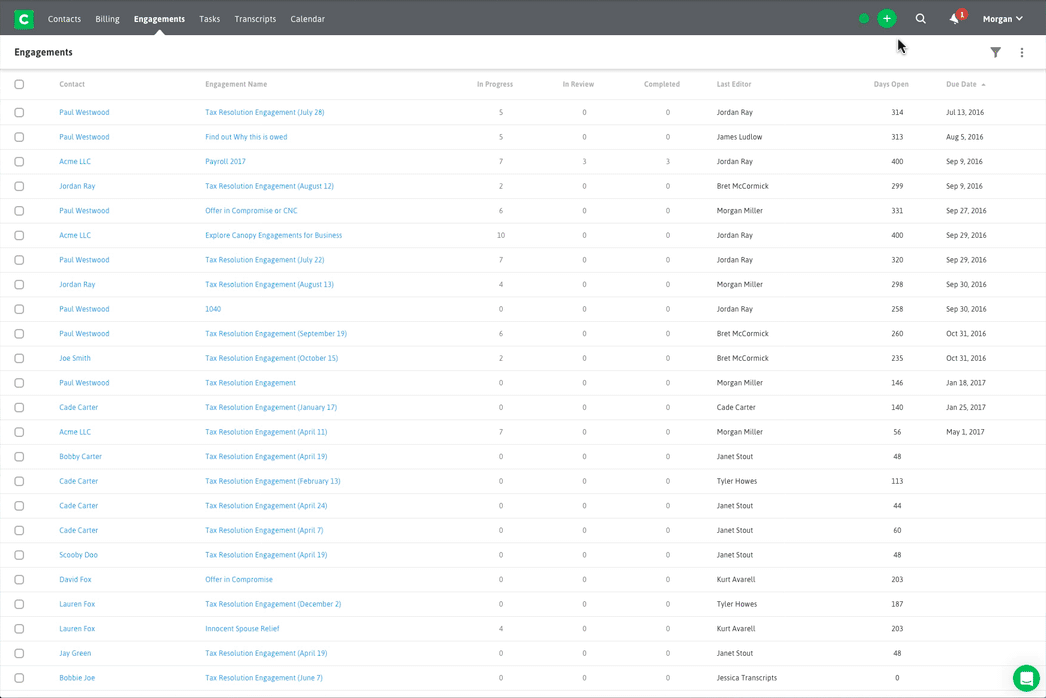This screenshot has height=698, width=1046.
Task: Open the chat support bubble
Action: coord(1024,679)
